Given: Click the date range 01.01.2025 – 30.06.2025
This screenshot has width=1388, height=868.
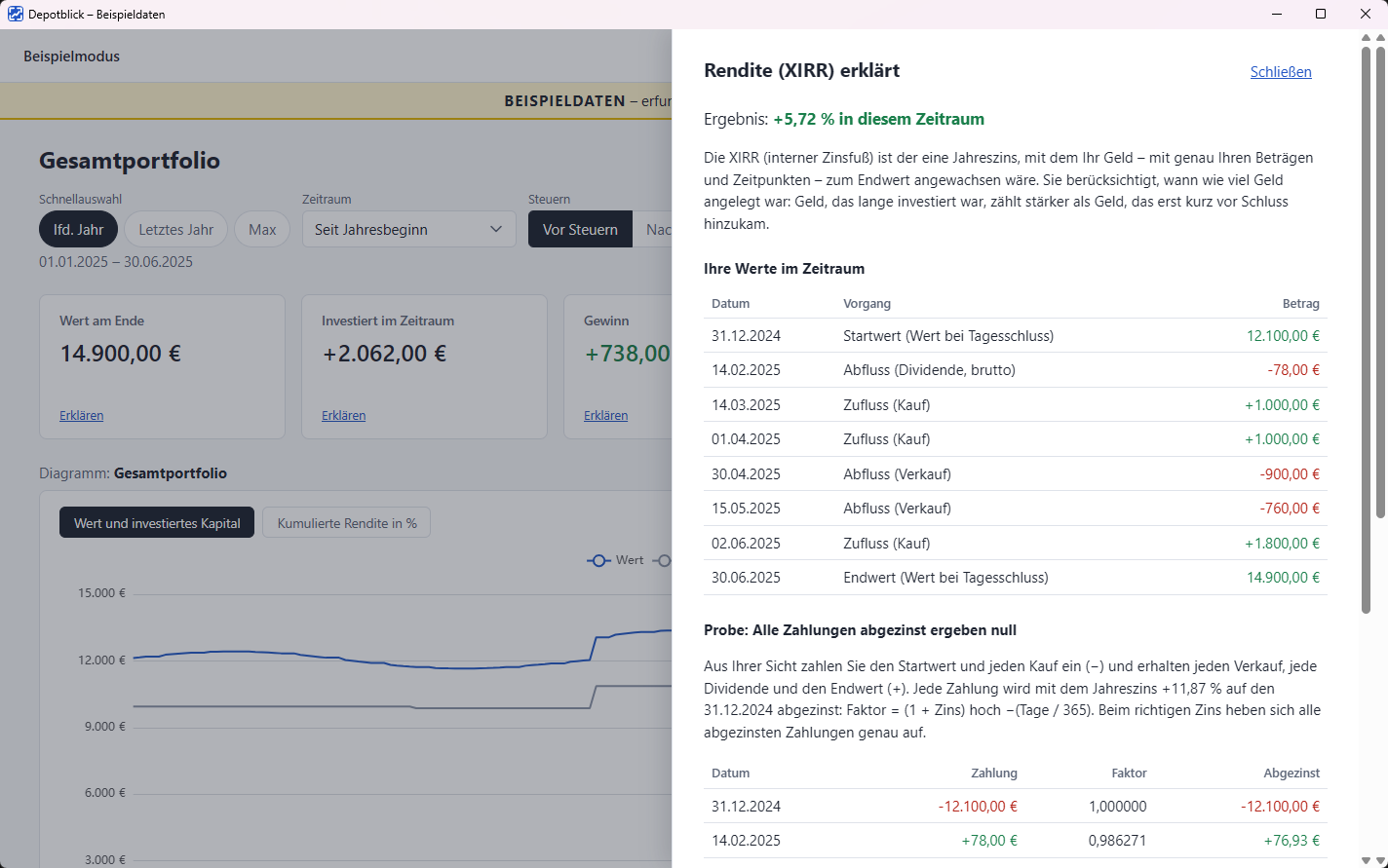Looking at the screenshot, I should pos(116,262).
